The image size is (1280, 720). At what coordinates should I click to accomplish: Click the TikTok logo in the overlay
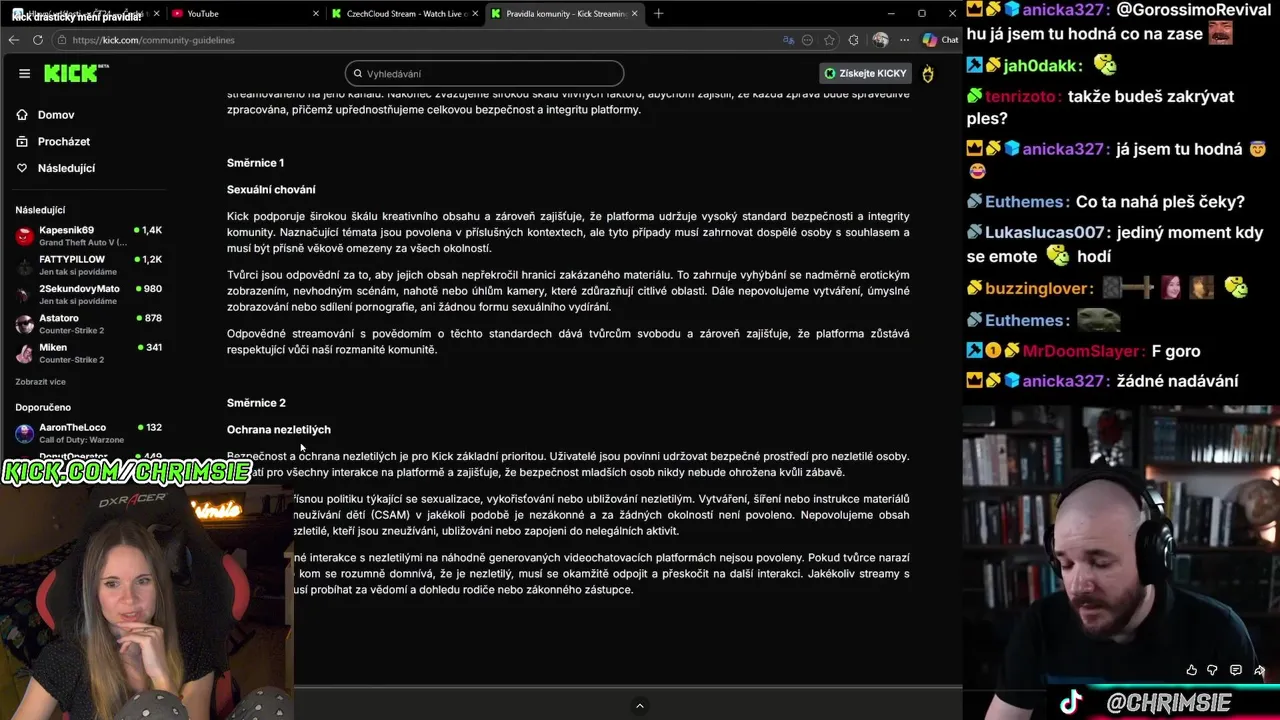1071,702
